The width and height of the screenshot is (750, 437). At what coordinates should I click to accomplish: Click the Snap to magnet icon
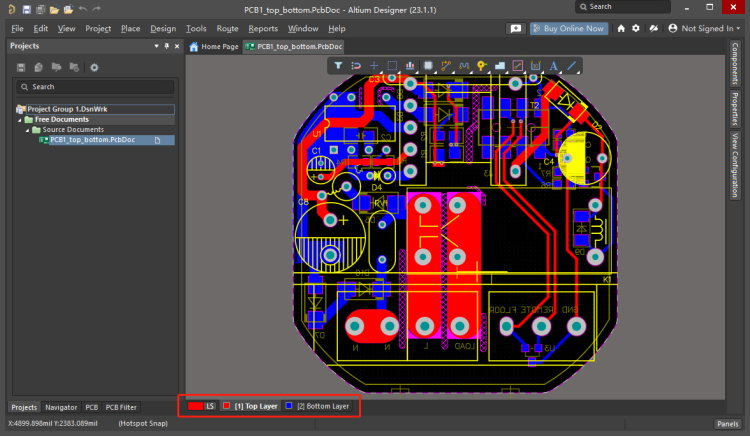356,66
